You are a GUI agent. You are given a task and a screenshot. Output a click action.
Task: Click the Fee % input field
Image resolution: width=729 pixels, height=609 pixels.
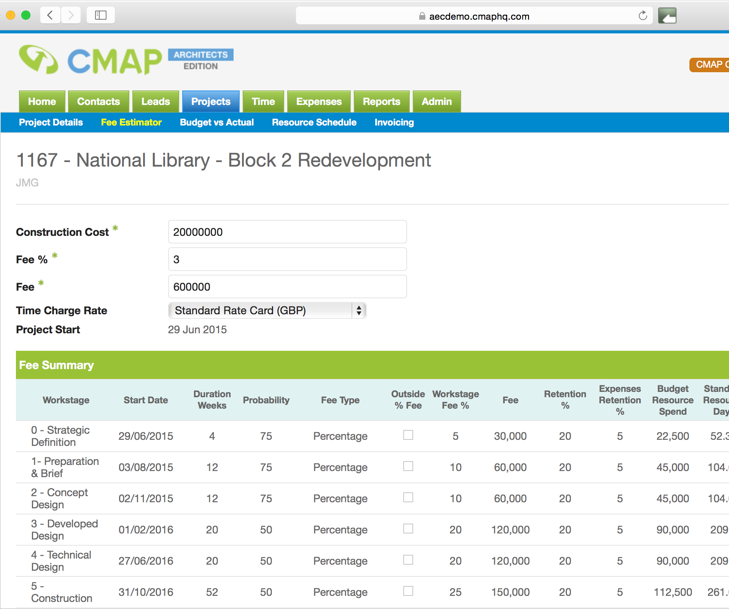tap(287, 259)
